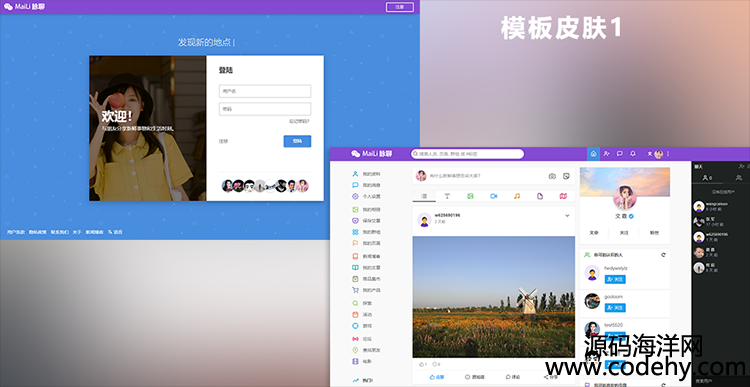Click the blue 登陆 login button
Viewport: 750px width, 387px height.
(x=297, y=141)
